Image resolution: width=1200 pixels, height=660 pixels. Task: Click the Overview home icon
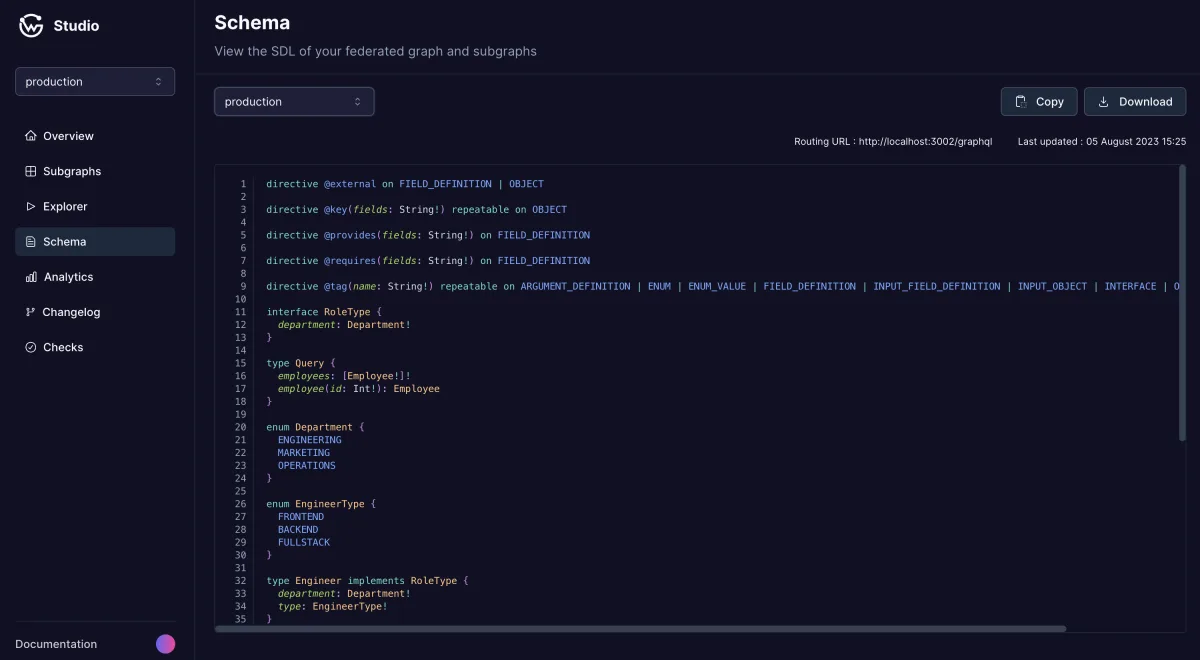(31, 136)
